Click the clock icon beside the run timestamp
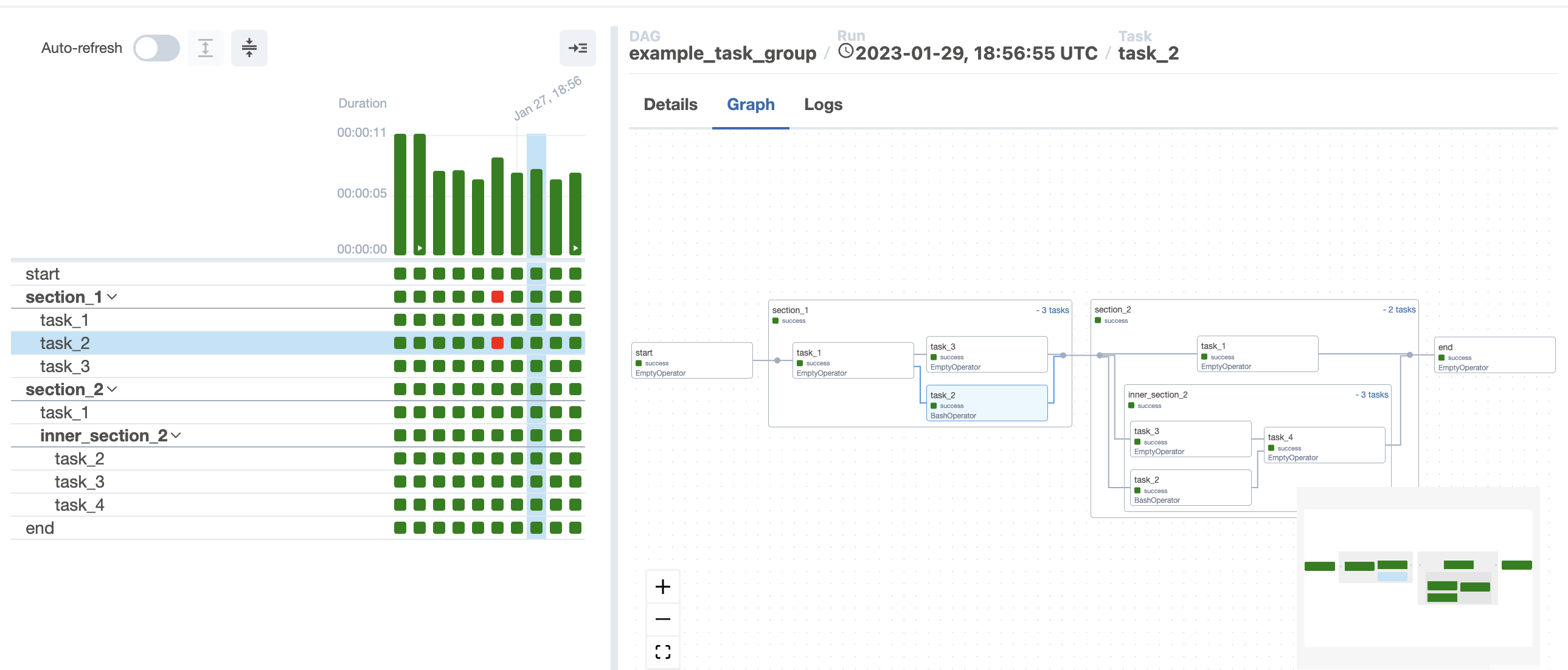 coord(845,52)
